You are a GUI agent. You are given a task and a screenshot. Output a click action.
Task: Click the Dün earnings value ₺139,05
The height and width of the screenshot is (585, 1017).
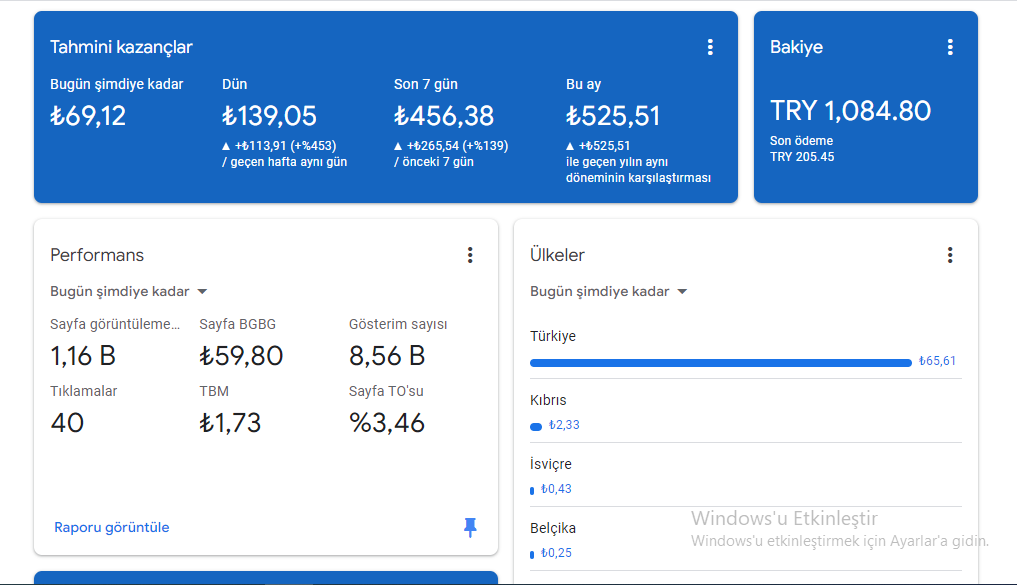pos(269,116)
